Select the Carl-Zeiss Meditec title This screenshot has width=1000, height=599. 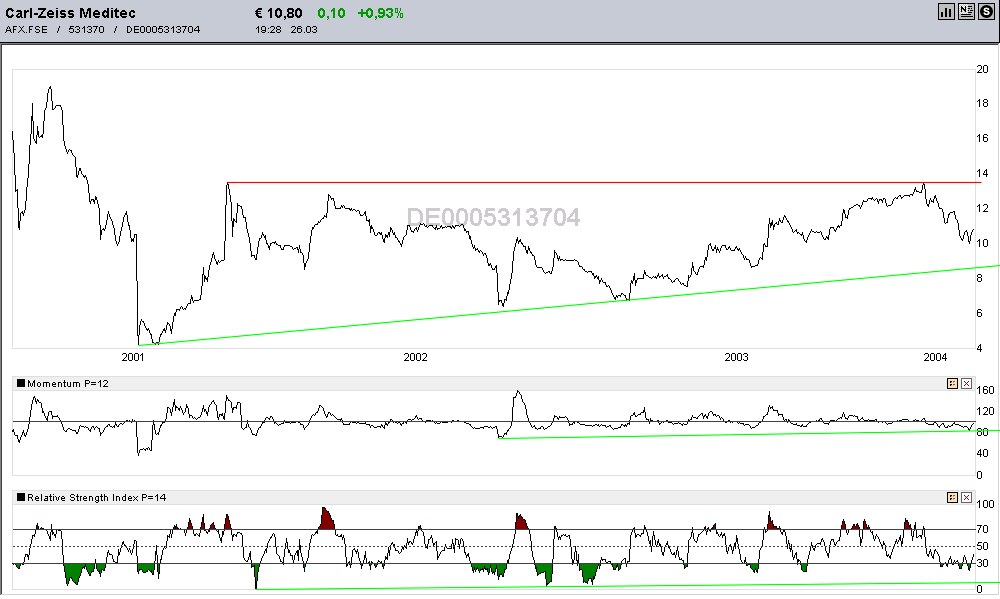click(70, 13)
